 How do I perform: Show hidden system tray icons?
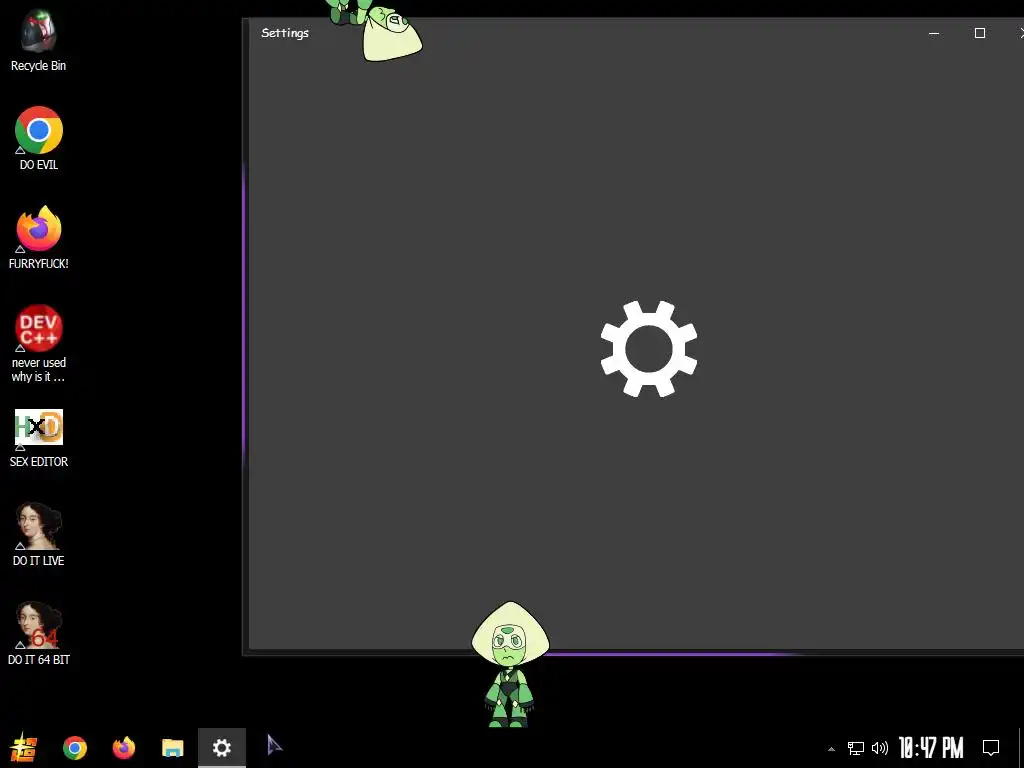point(831,748)
